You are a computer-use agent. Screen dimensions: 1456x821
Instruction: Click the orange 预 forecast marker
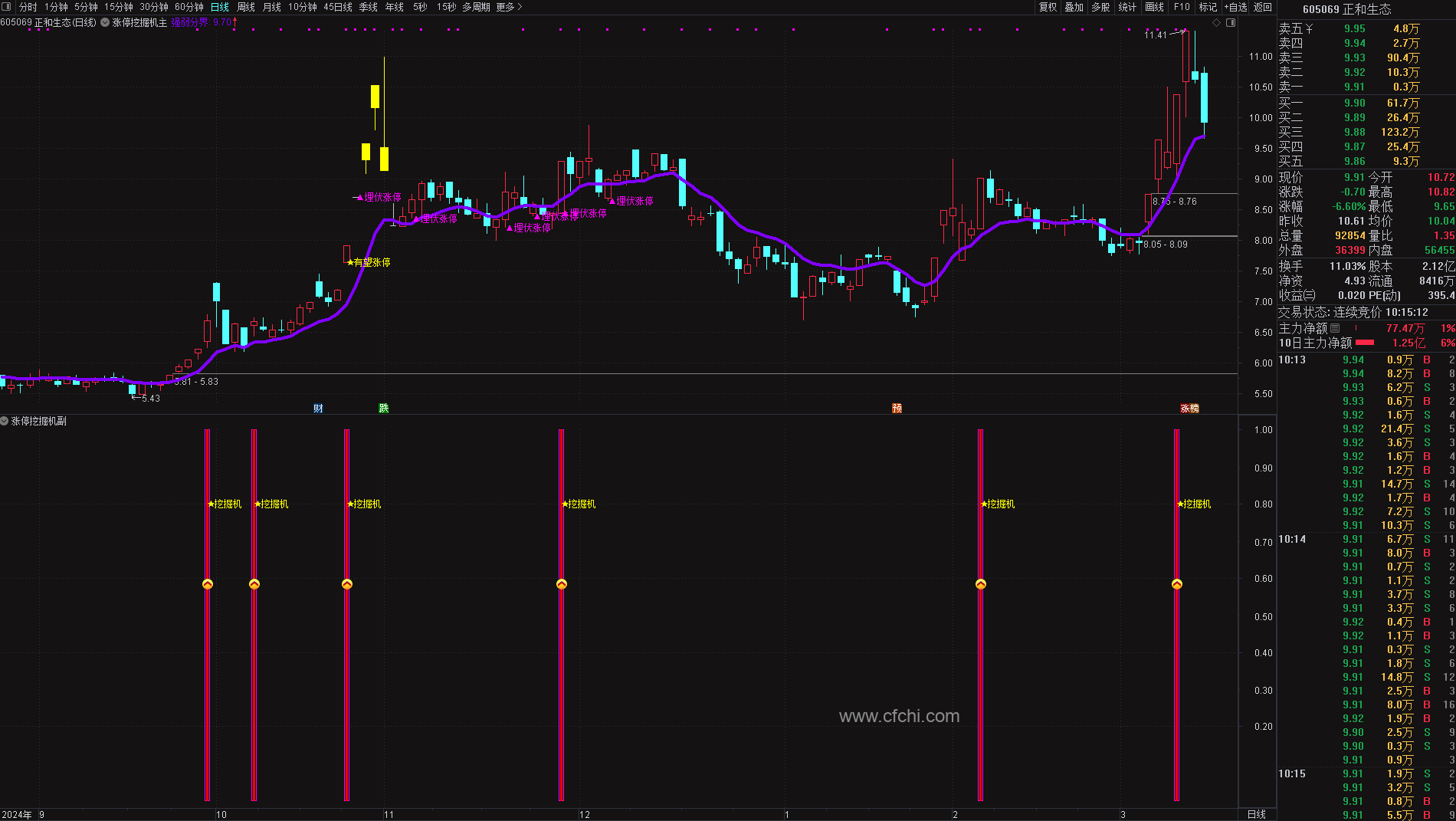coord(897,408)
